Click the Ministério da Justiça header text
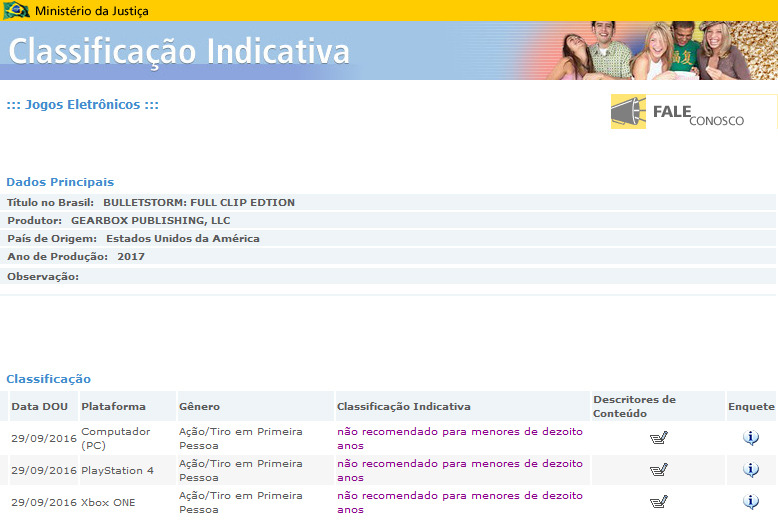Screen dimensions: 778x531 point(92,10)
